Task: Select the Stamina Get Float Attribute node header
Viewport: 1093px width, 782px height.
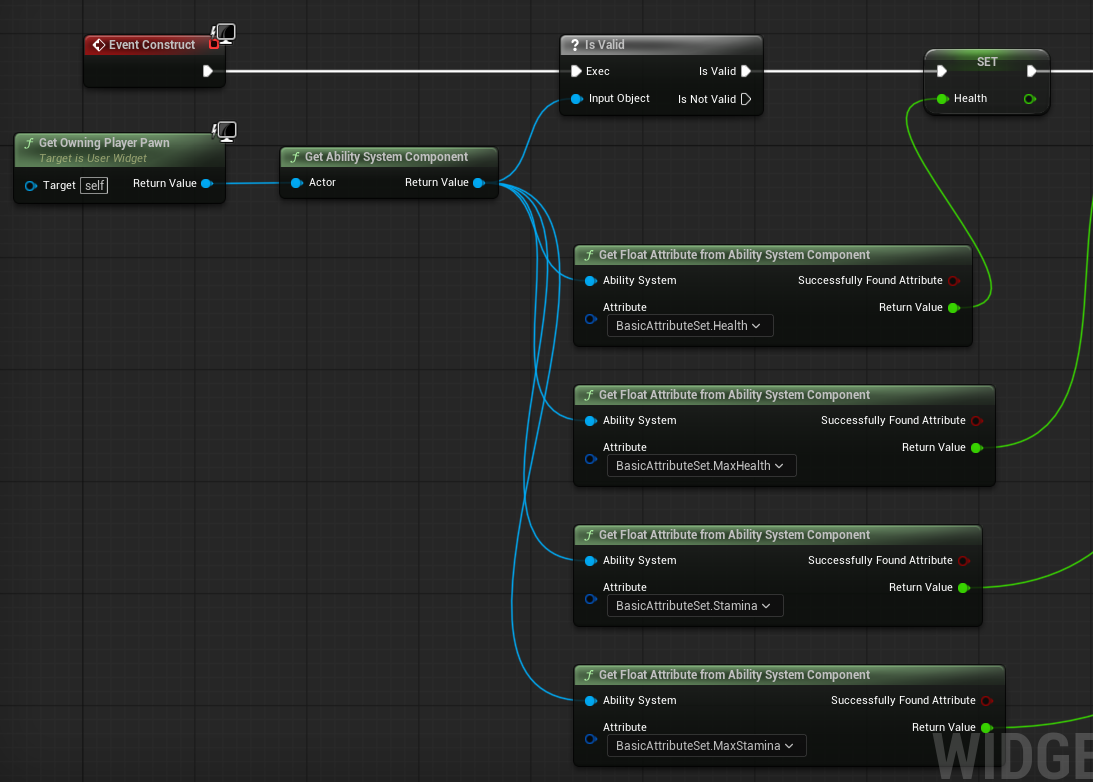Action: pyautogui.click(x=778, y=535)
